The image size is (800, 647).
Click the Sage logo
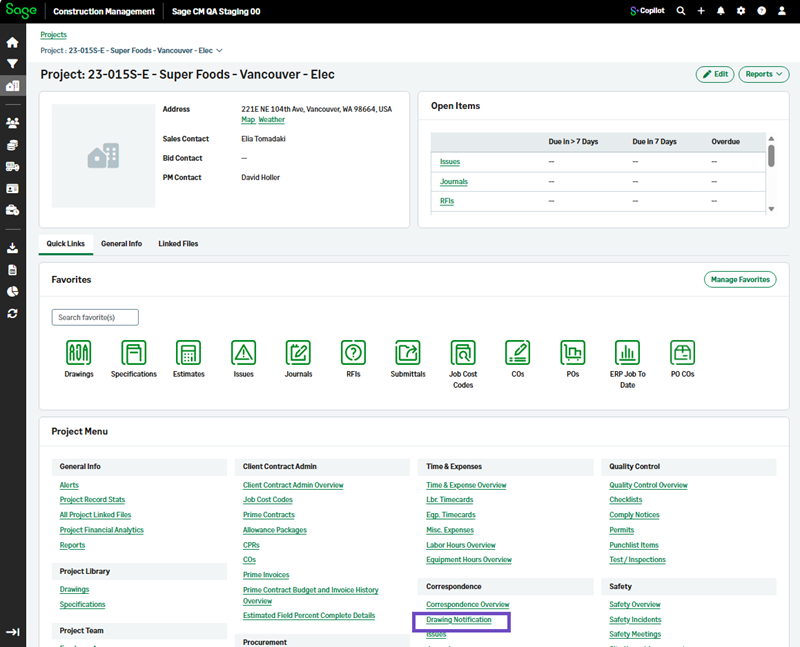click(21, 11)
